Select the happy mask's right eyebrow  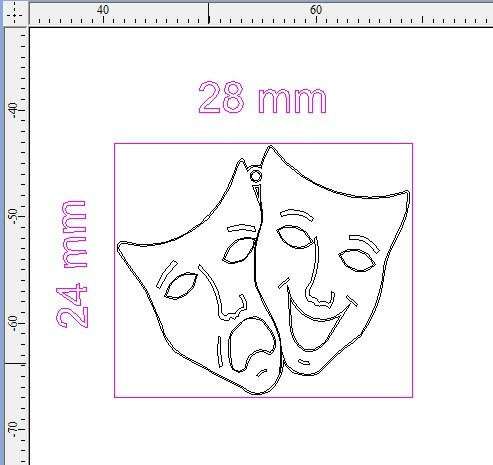364,244
